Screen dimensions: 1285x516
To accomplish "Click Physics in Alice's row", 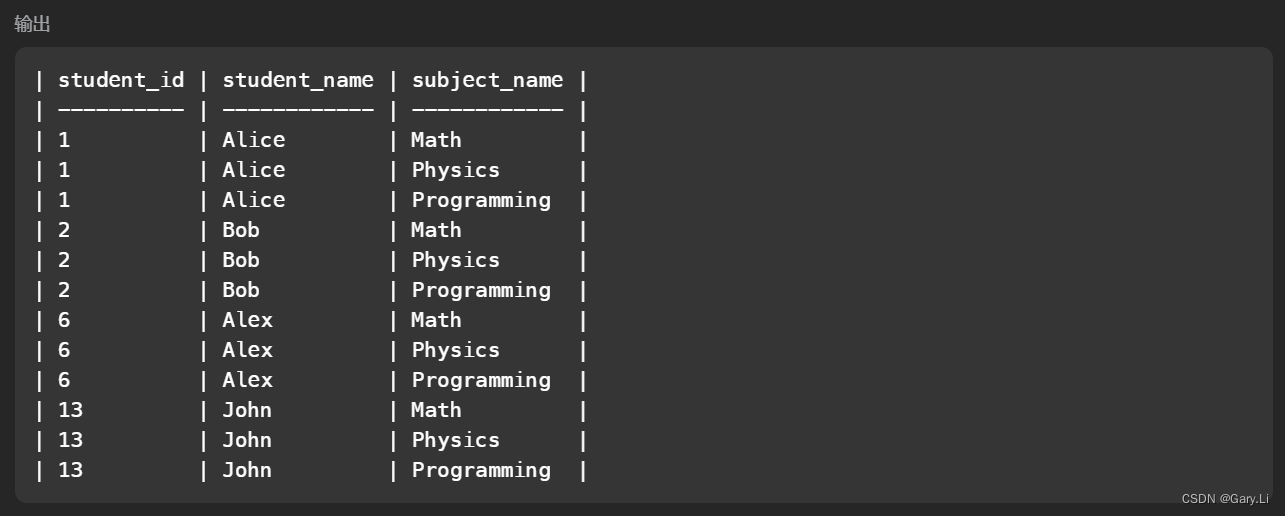I will [x=456, y=170].
